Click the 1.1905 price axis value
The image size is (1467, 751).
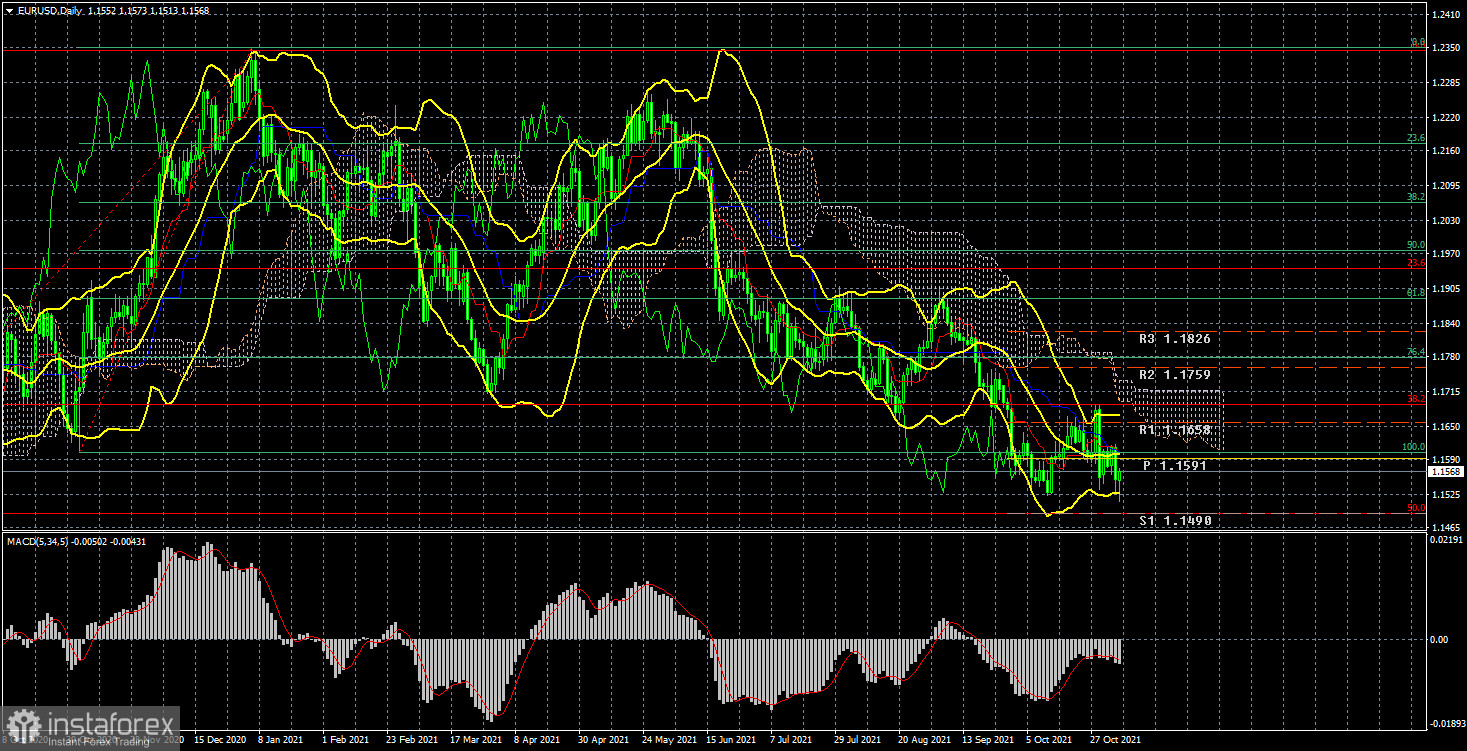(x=1445, y=289)
